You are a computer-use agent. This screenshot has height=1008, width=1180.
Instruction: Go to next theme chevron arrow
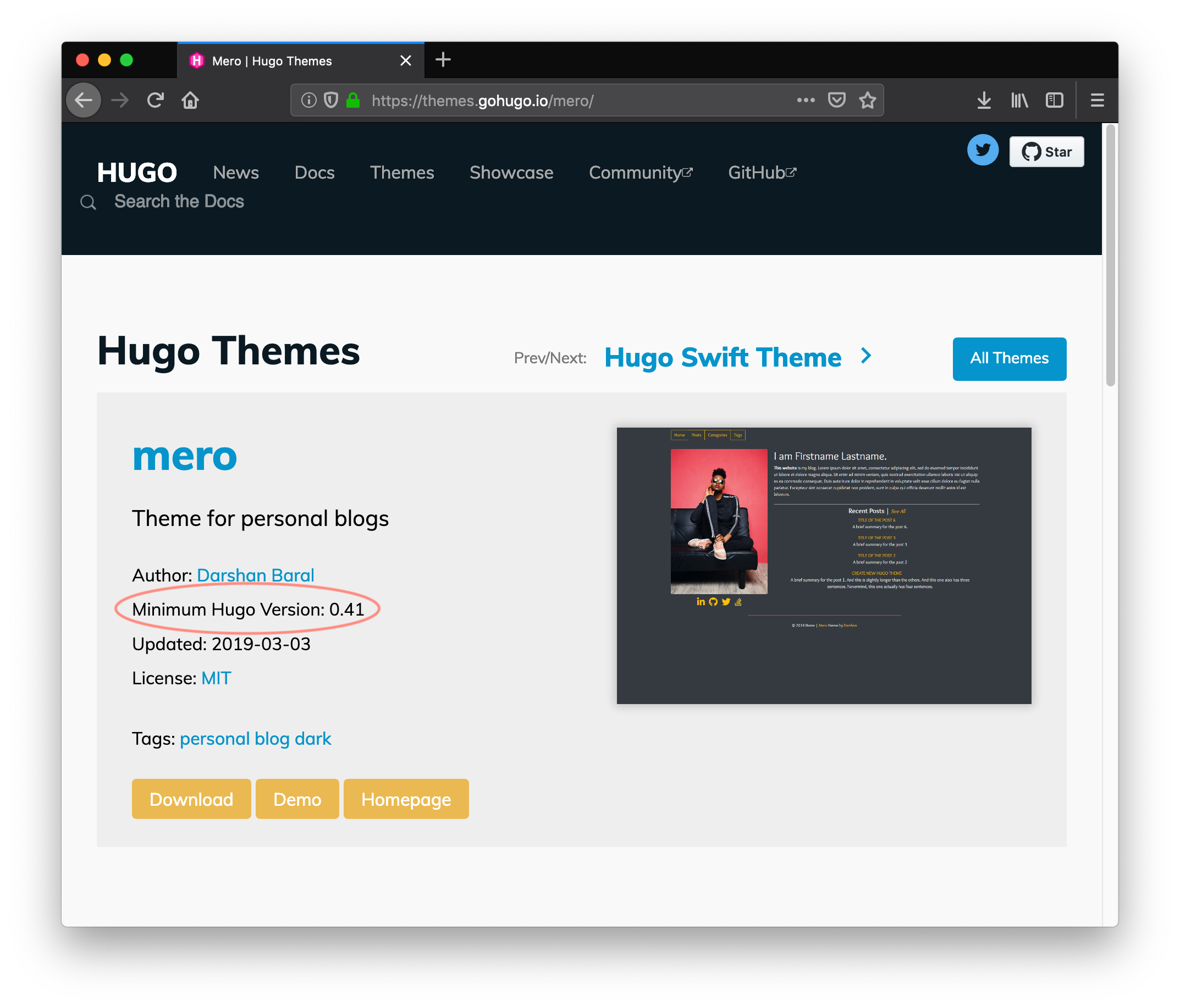pos(865,356)
